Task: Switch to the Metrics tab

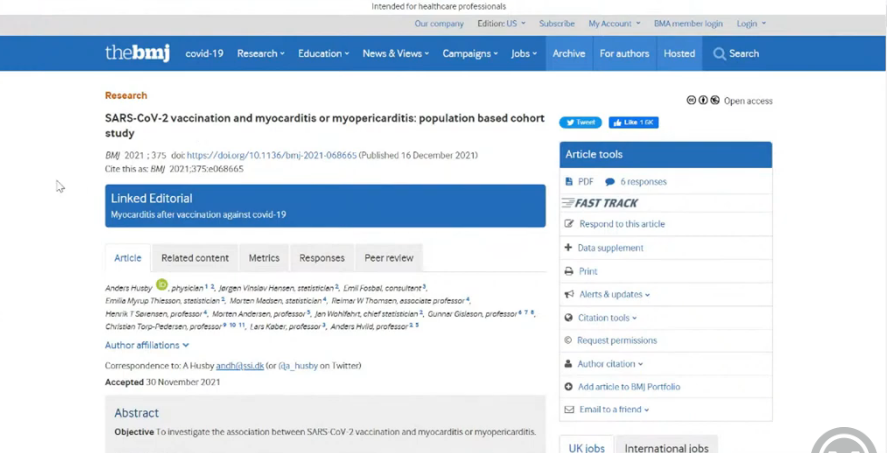Action: (x=264, y=258)
